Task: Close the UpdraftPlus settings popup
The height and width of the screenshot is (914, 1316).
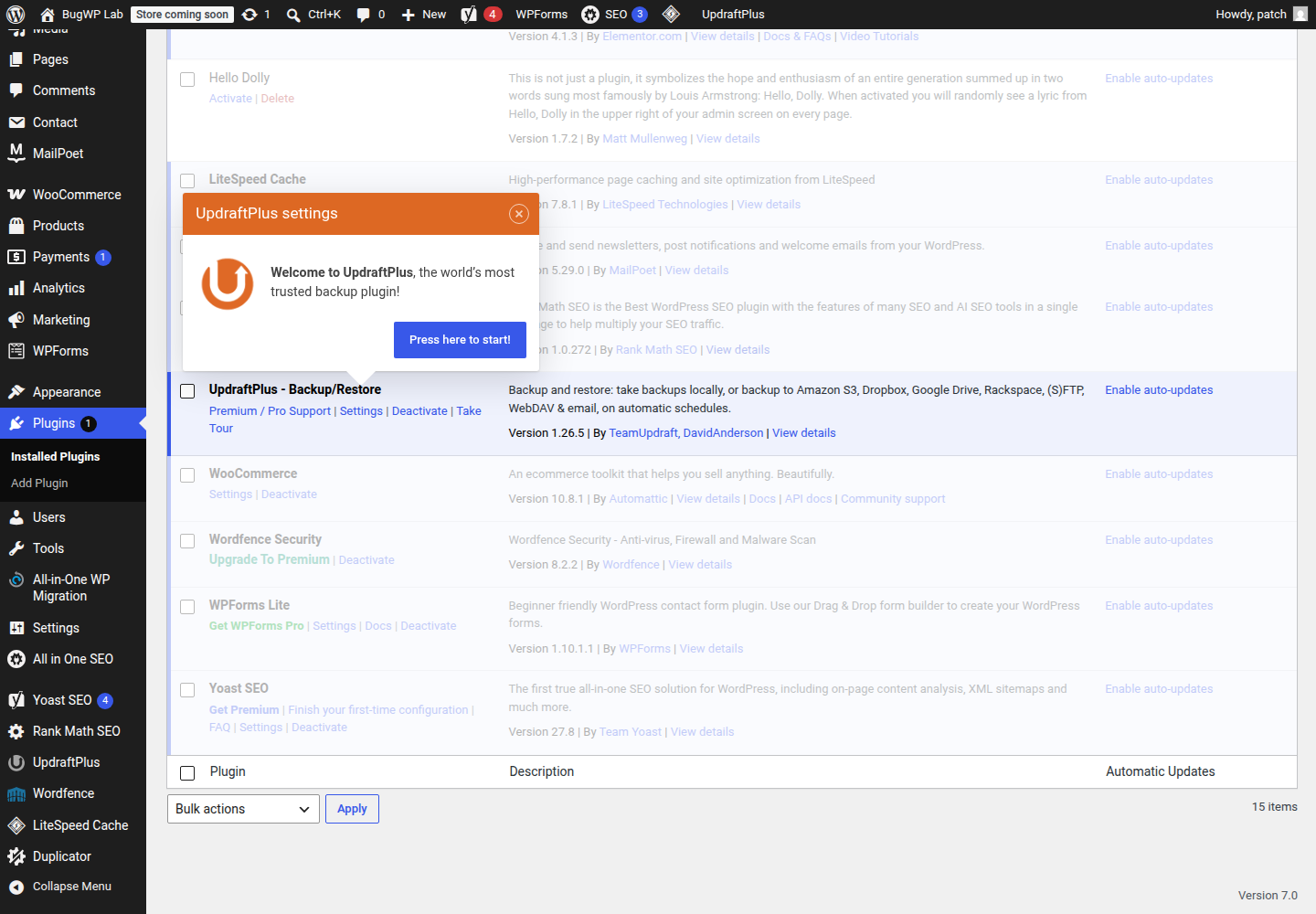Action: coord(519,214)
